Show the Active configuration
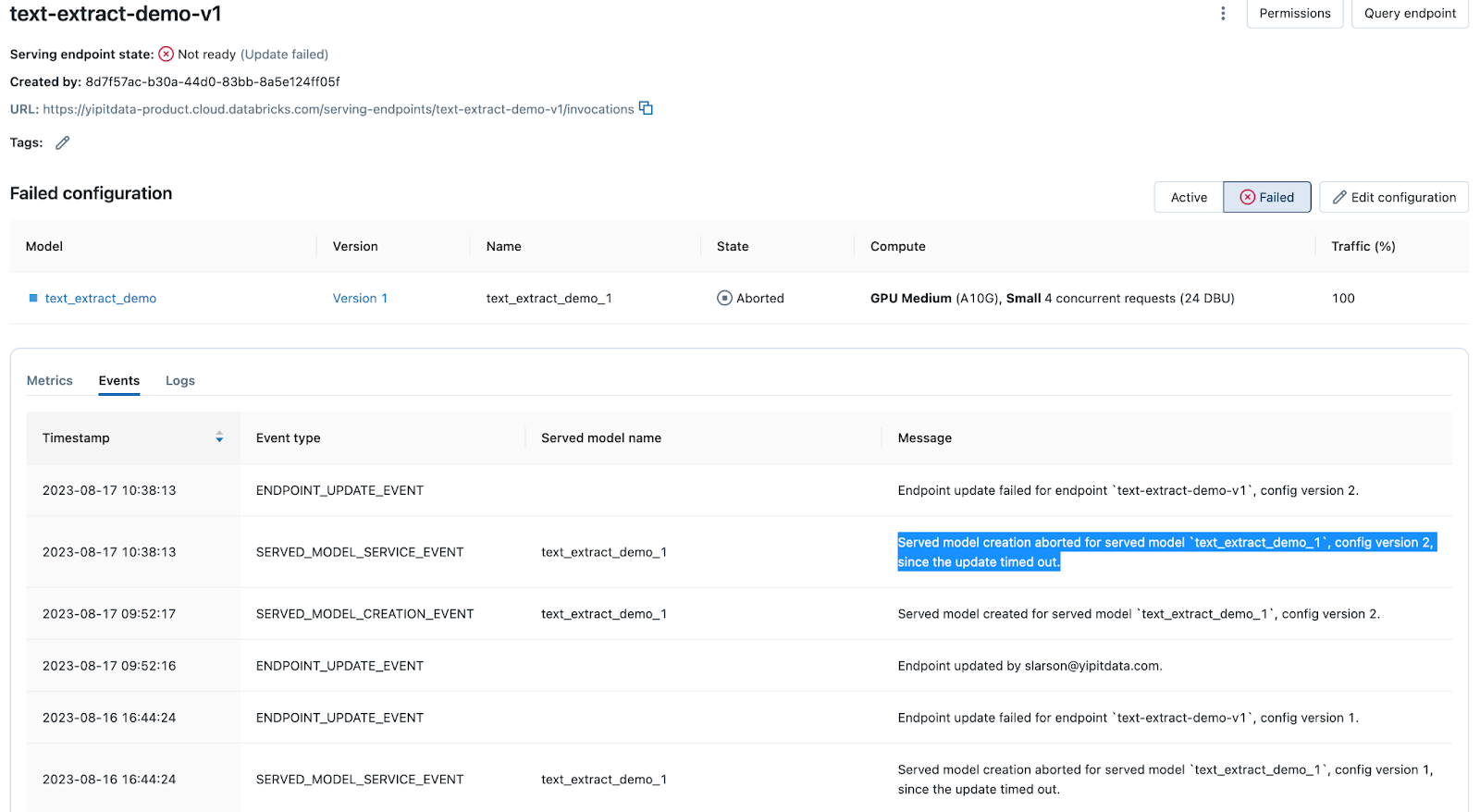 point(1189,197)
